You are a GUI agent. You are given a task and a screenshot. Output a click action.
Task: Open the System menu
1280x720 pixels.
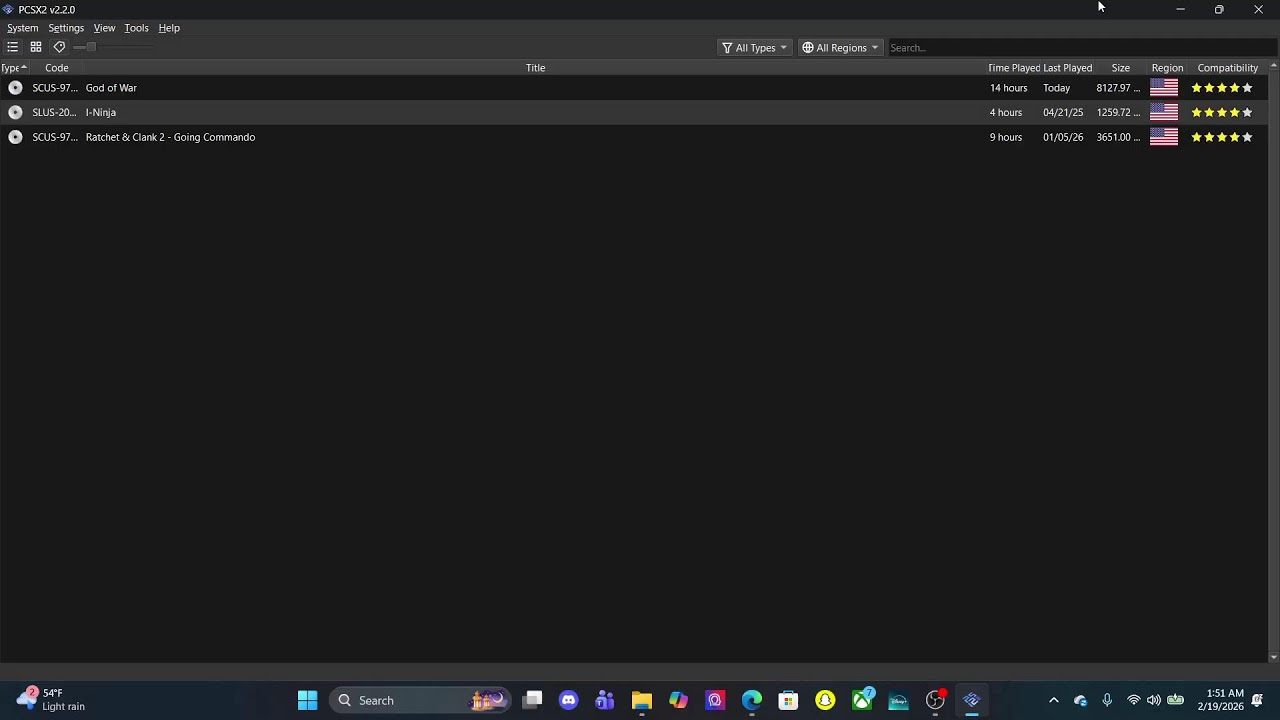pyautogui.click(x=22, y=28)
